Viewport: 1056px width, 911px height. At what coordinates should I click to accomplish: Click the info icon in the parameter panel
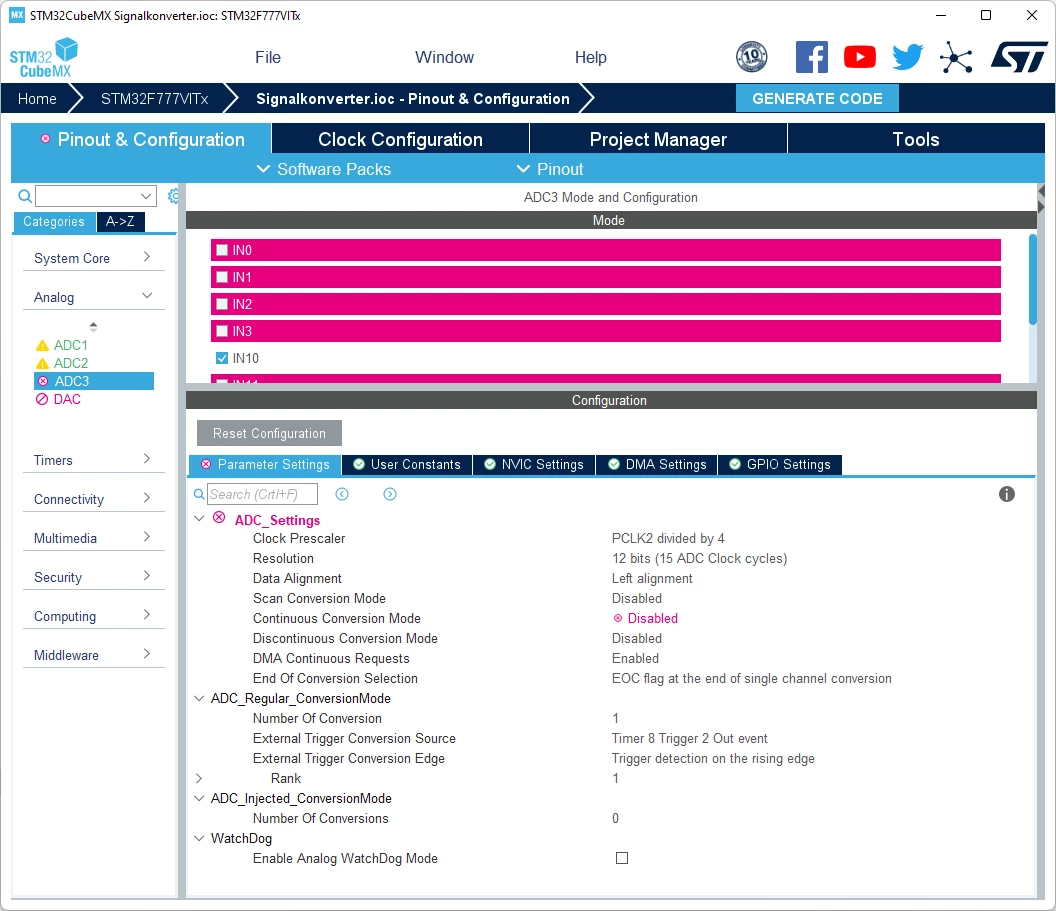pyautogui.click(x=1006, y=494)
